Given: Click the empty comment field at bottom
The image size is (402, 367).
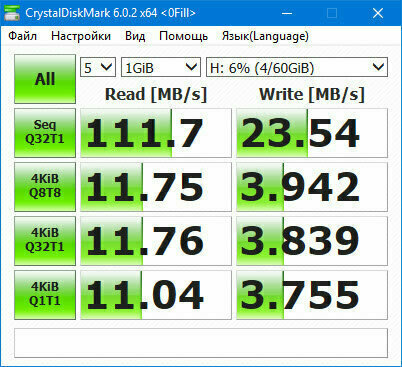Looking at the screenshot, I should tap(201, 343).
